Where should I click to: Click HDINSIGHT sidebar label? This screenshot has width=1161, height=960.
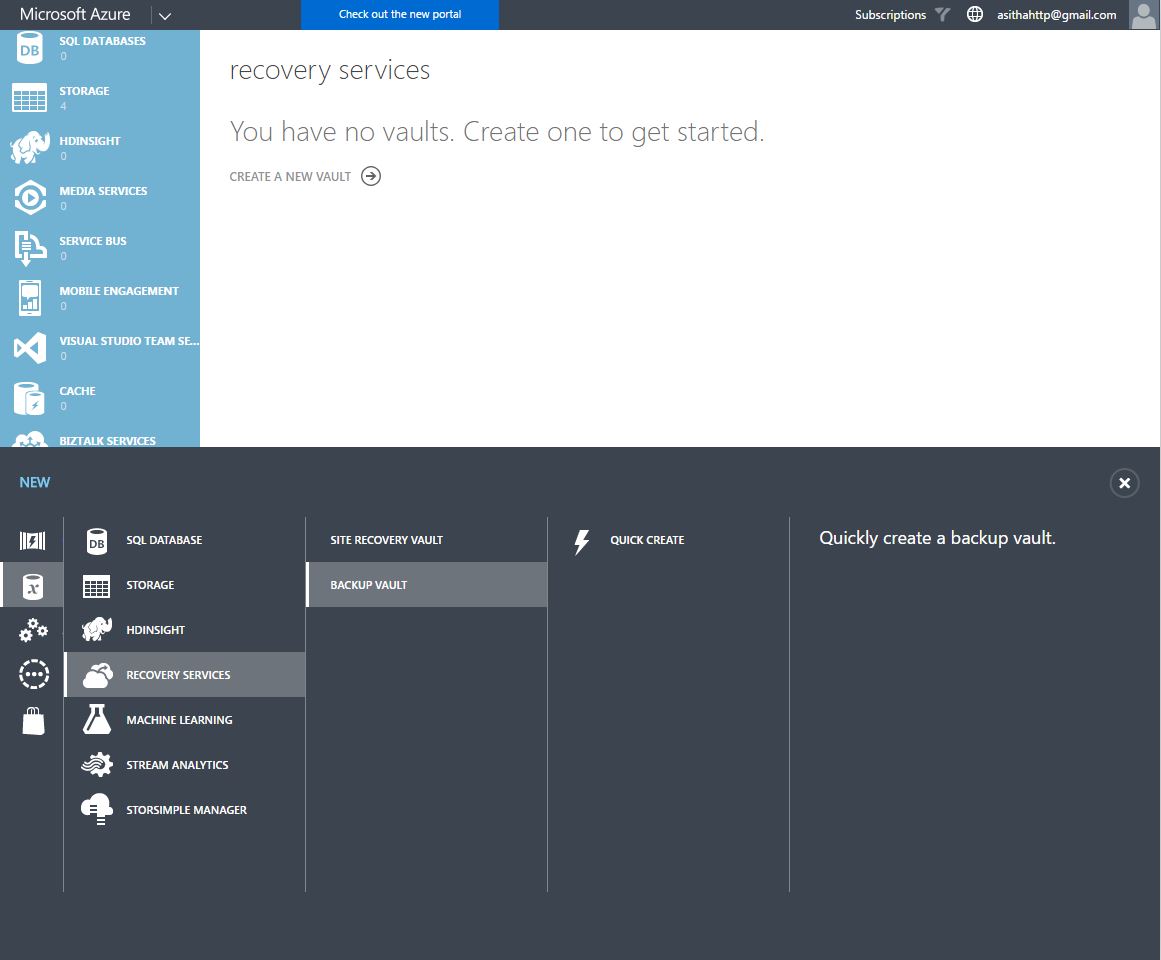coord(90,141)
